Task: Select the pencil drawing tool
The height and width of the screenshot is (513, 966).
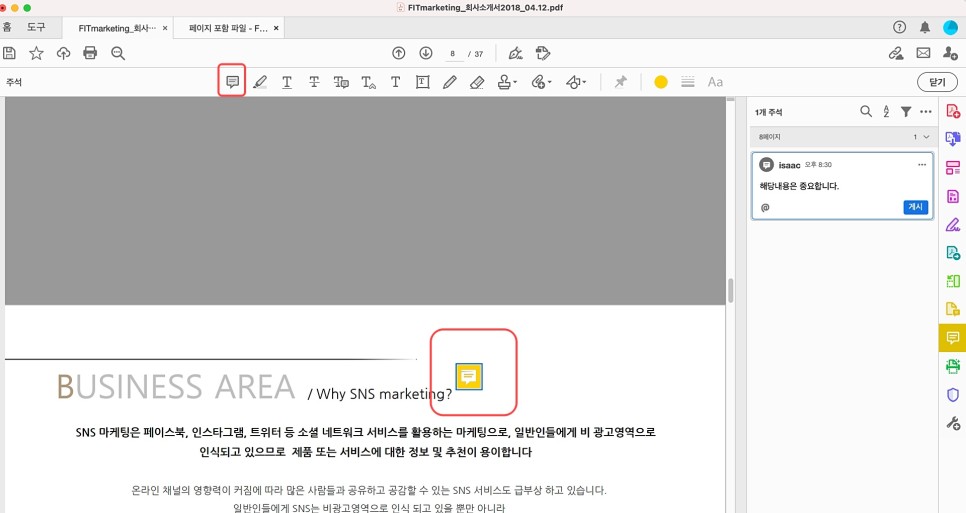Action: 450,82
